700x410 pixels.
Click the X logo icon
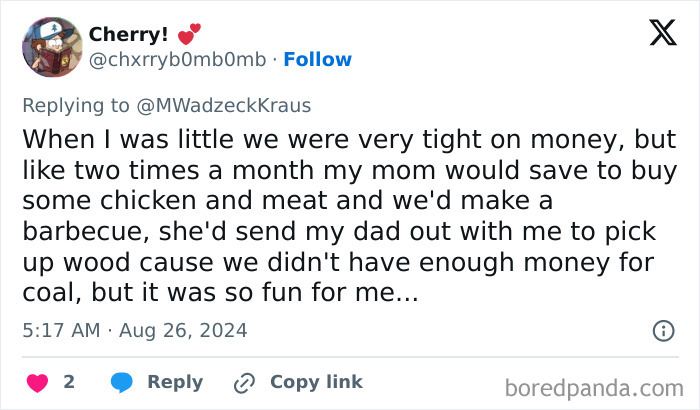point(663,34)
